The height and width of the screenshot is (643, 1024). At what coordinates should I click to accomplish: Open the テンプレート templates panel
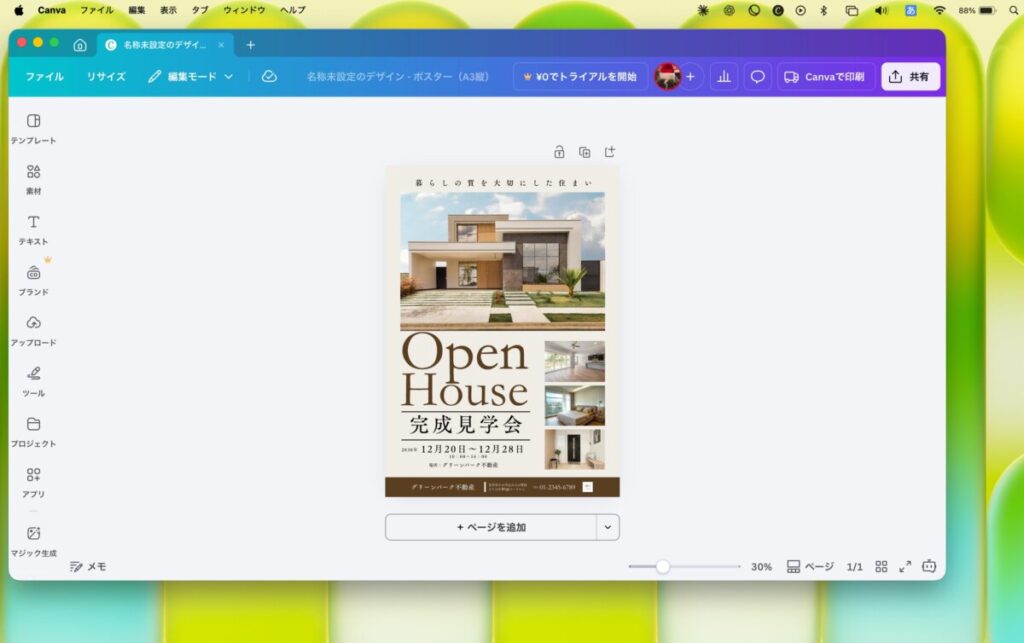[x=33, y=128]
